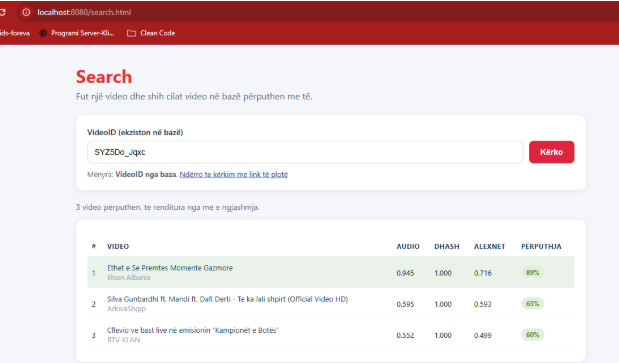
Task: Click audio score 0.945
Action: point(405,273)
